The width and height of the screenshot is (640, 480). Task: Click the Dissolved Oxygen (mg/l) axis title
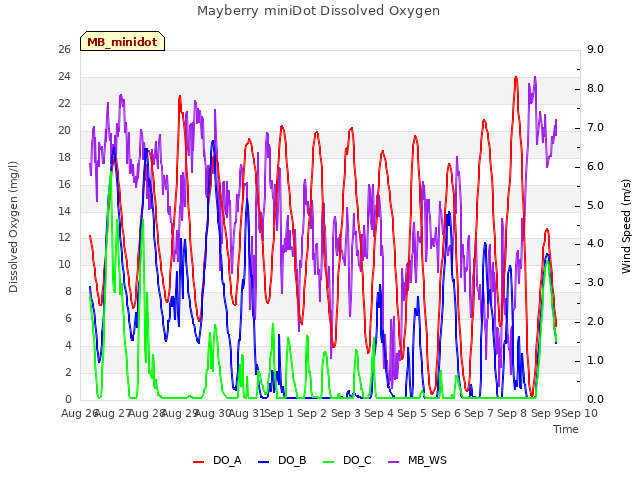pyautogui.click(x=13, y=227)
